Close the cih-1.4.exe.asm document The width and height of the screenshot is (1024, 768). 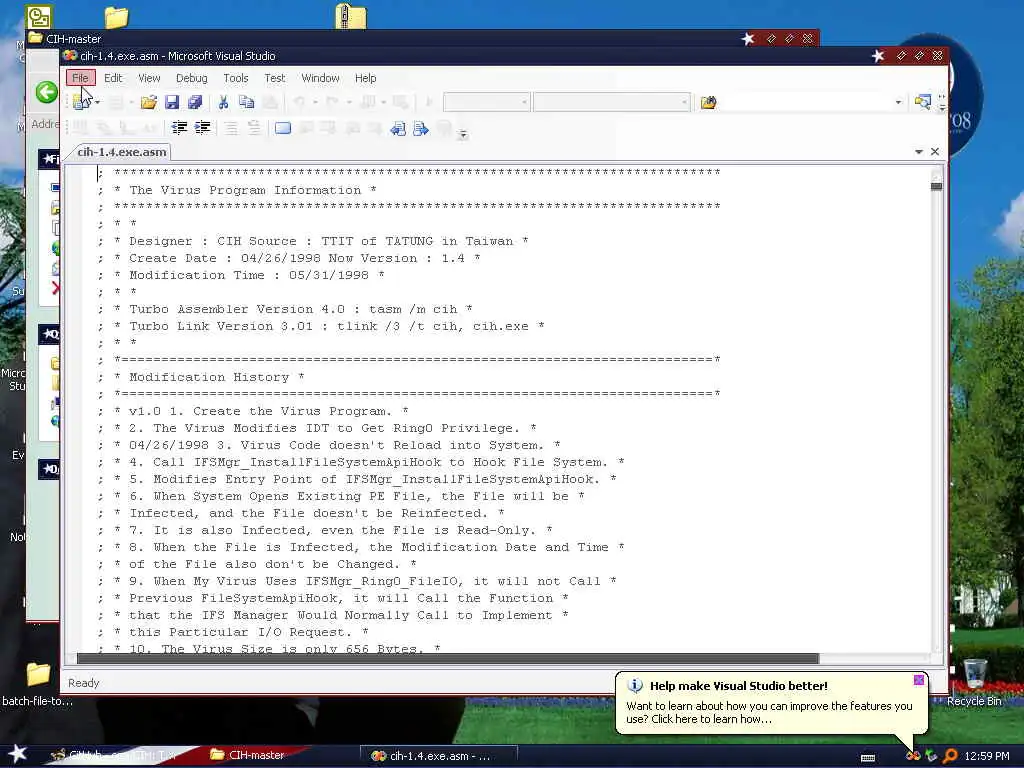(935, 152)
